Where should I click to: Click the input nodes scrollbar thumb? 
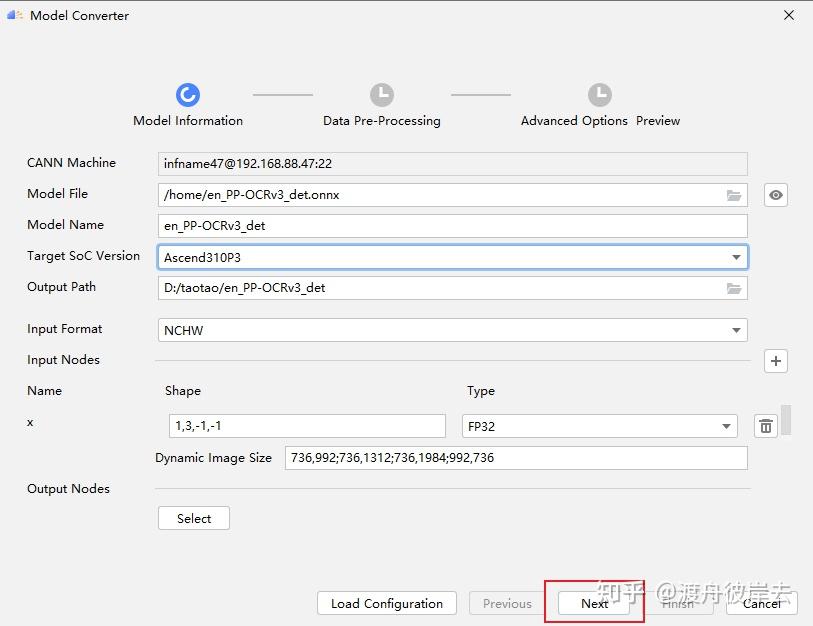(x=786, y=420)
